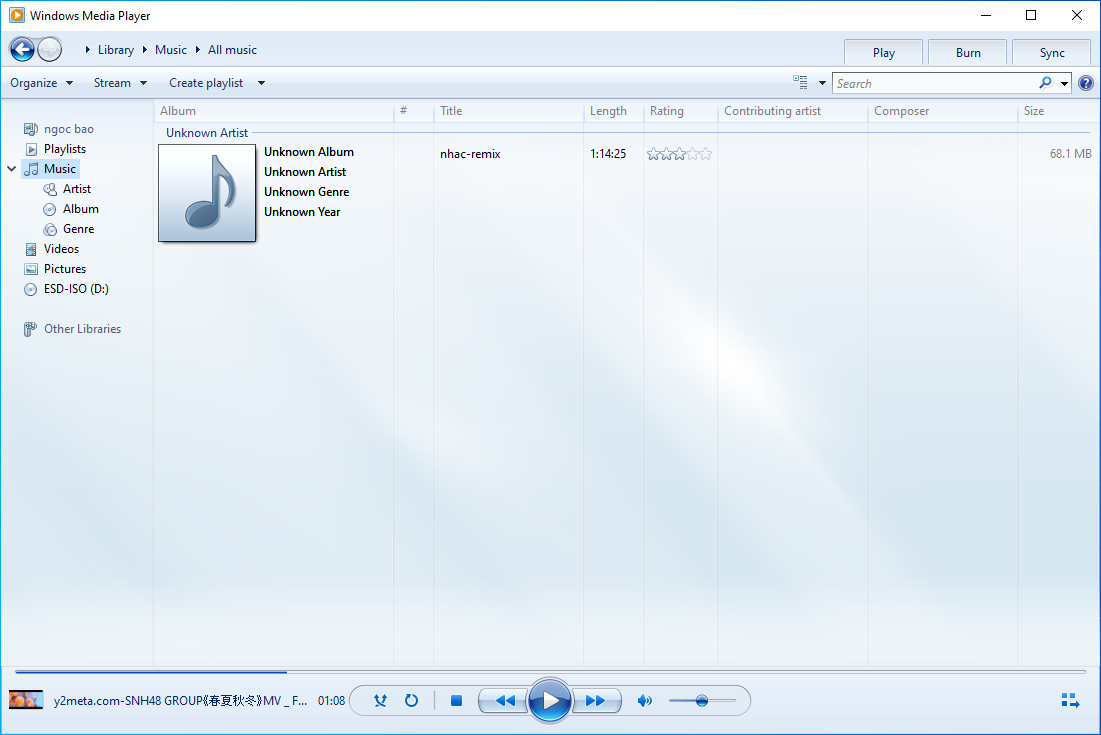
Task: Open the Help question mark icon
Action: (1085, 83)
